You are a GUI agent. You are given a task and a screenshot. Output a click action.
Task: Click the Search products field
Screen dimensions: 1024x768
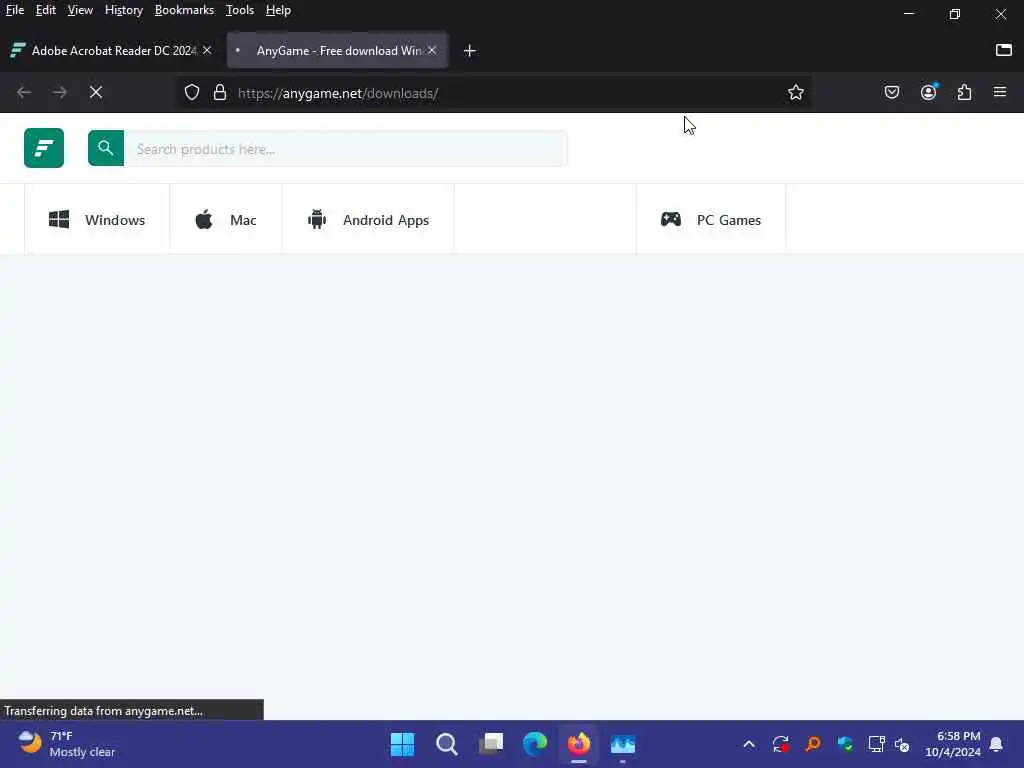point(345,149)
